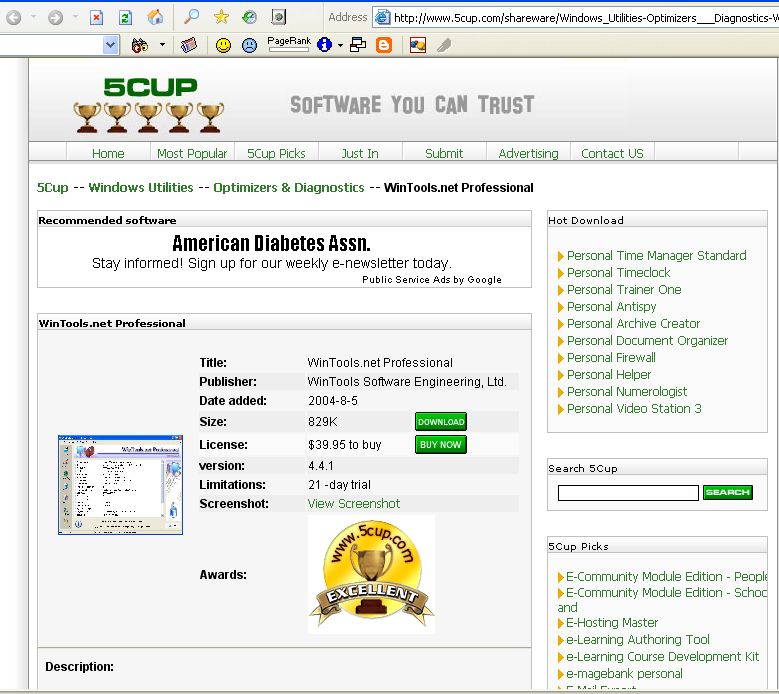The width and height of the screenshot is (779, 694).
Task: Select the 5Cup Picks navigation tab
Action: tap(276, 153)
